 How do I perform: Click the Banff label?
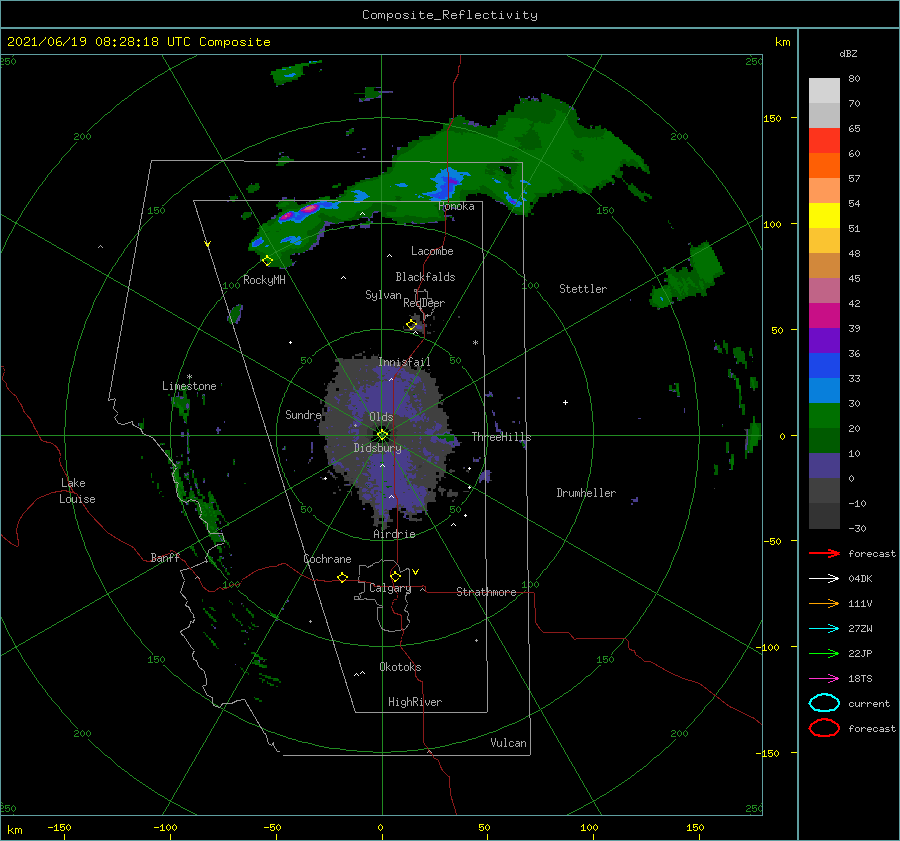tap(165, 557)
